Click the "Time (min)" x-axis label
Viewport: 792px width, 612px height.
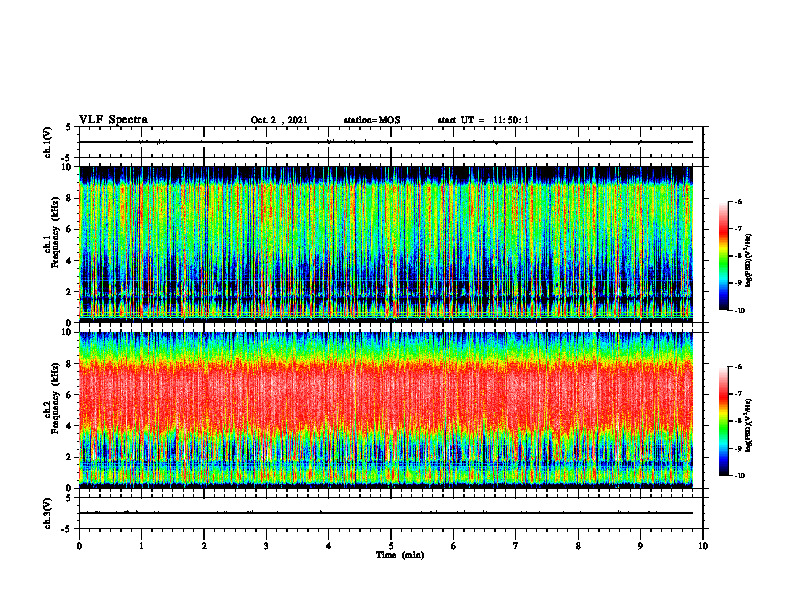(x=400, y=555)
